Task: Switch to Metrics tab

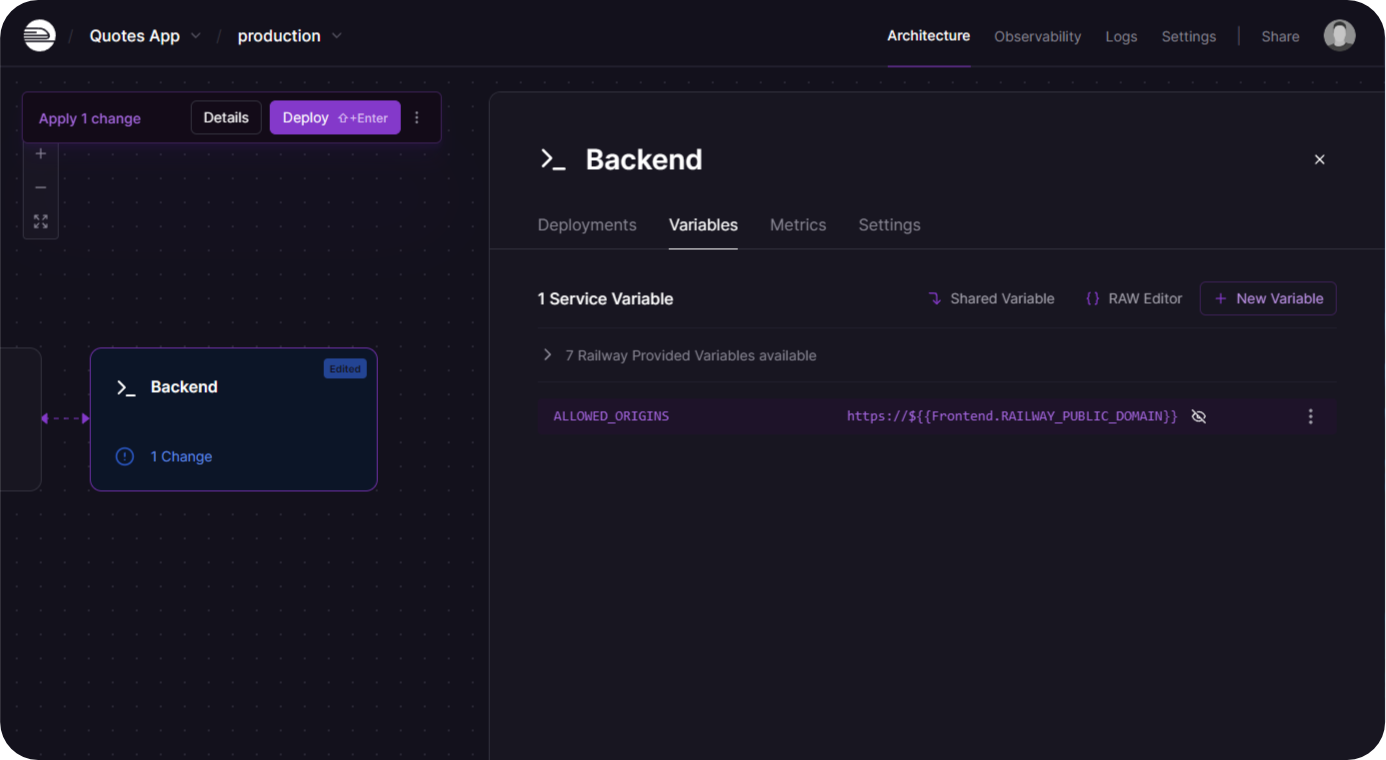Action: tap(798, 225)
